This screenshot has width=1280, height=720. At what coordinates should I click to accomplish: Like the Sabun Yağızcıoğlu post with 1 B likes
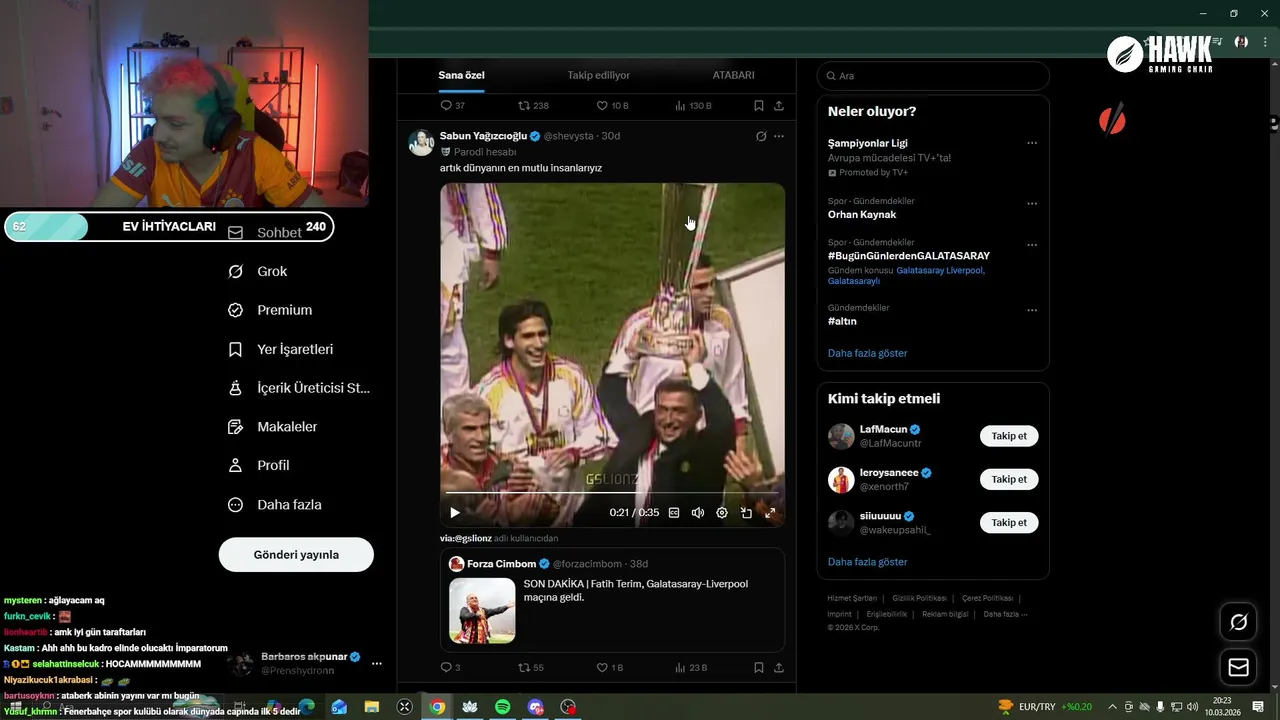coord(609,667)
